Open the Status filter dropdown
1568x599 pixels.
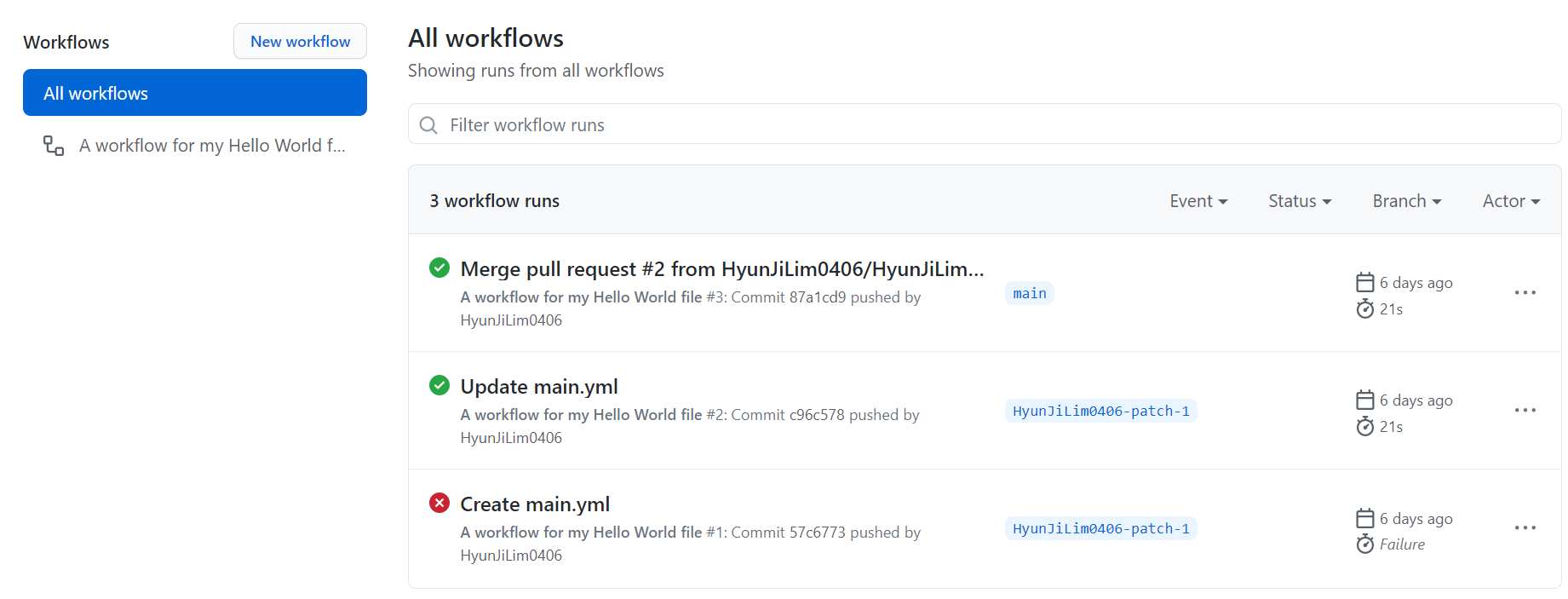click(1300, 201)
